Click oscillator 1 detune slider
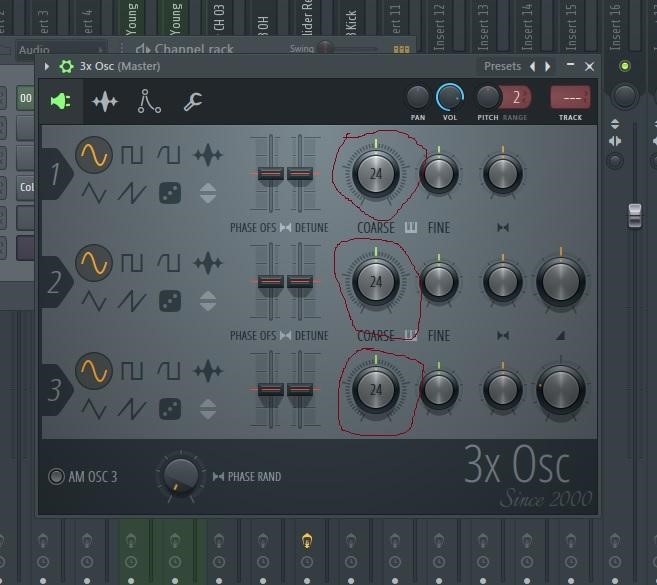 [x=300, y=173]
